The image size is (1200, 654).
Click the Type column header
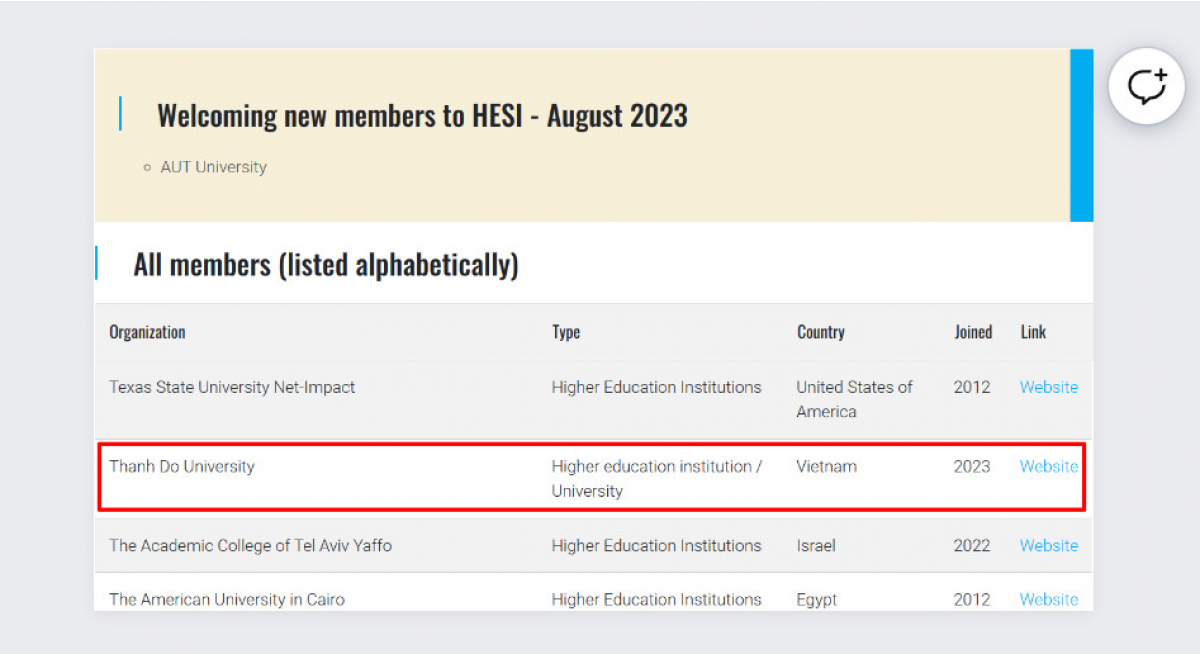[x=566, y=332]
